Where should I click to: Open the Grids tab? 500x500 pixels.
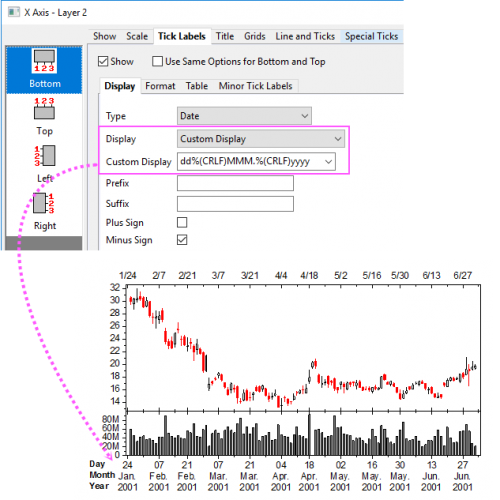point(255,36)
